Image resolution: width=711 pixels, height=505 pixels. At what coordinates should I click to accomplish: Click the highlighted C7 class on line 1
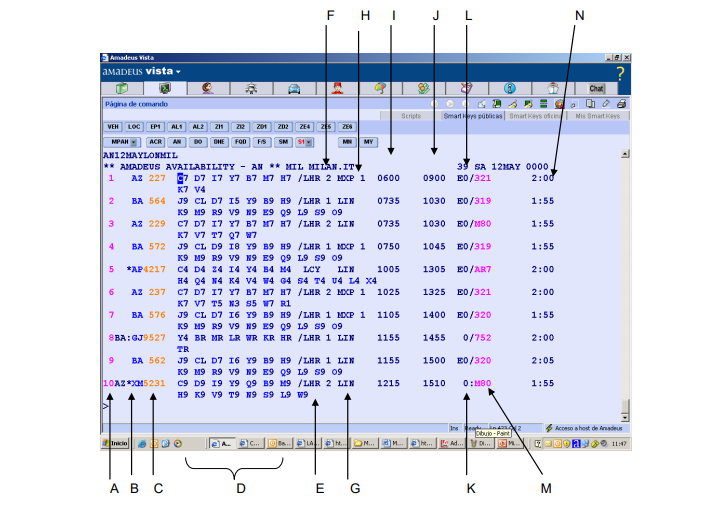(x=183, y=178)
